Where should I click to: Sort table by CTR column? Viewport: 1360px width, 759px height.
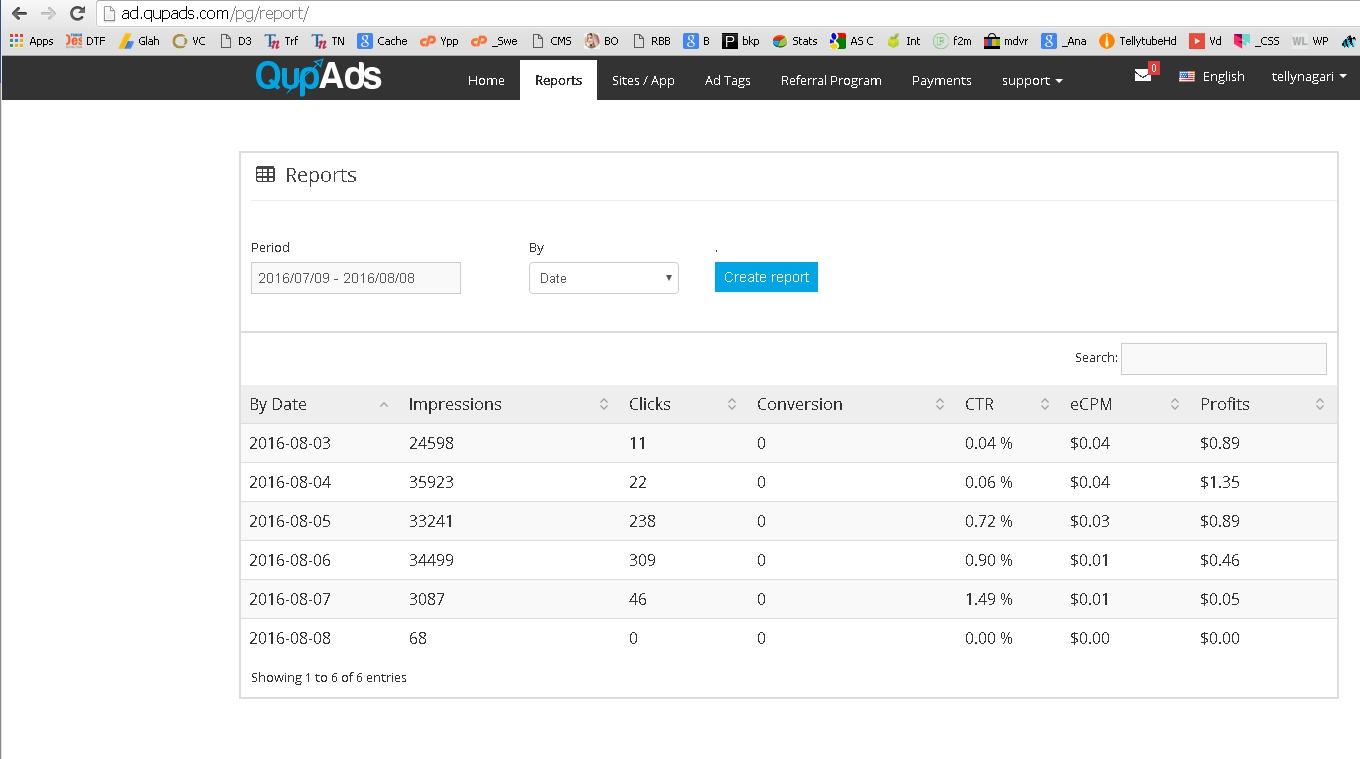pos(1008,404)
